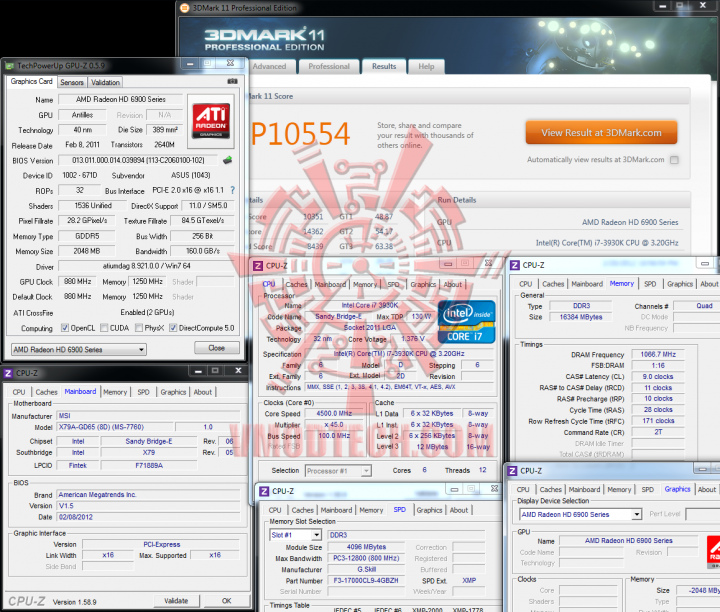Click the Validate button in CPU-Z
Viewport: 720px width, 612px height.
[x=176, y=601]
